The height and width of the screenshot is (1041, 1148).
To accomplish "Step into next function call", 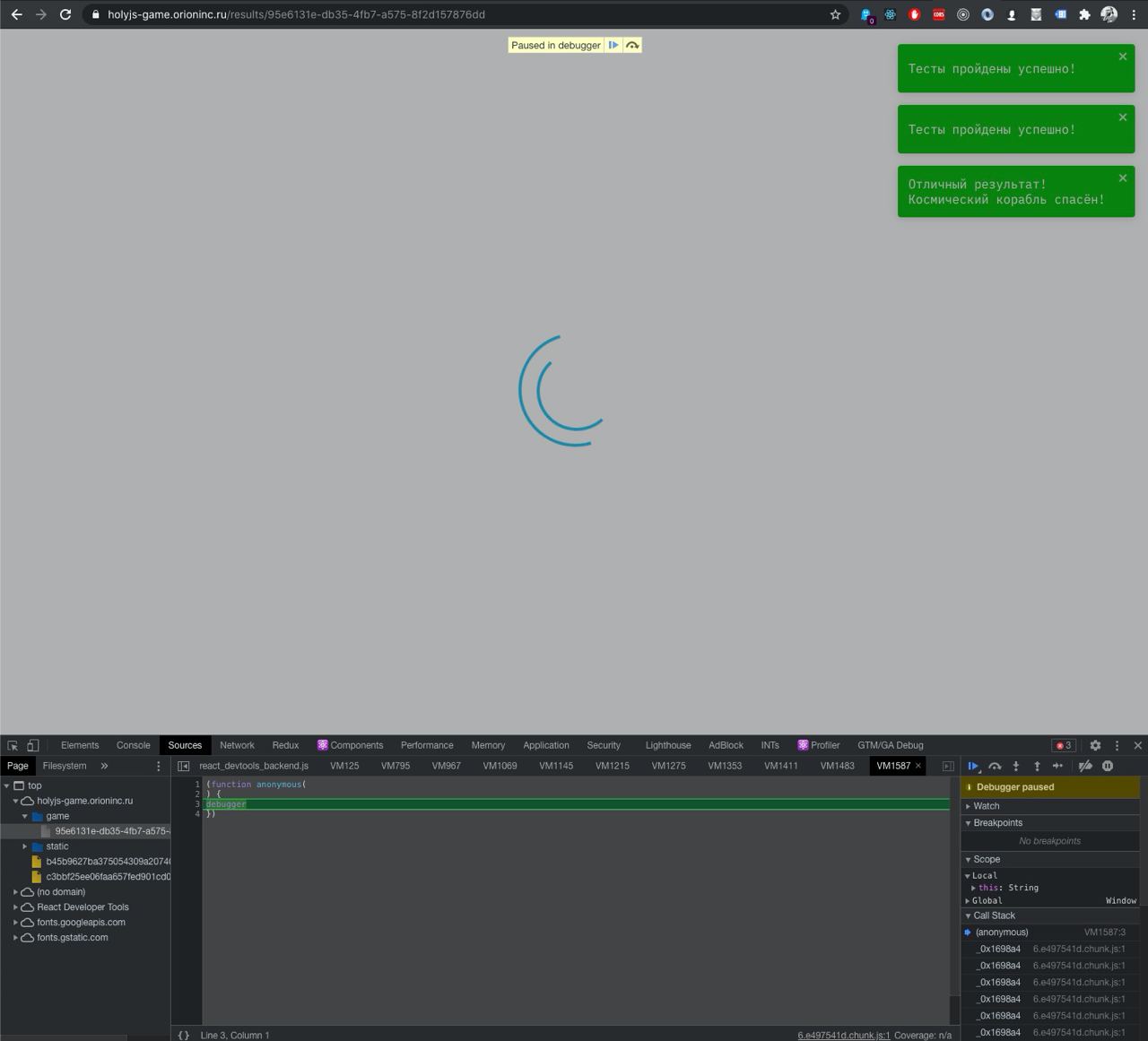I will point(1016,766).
